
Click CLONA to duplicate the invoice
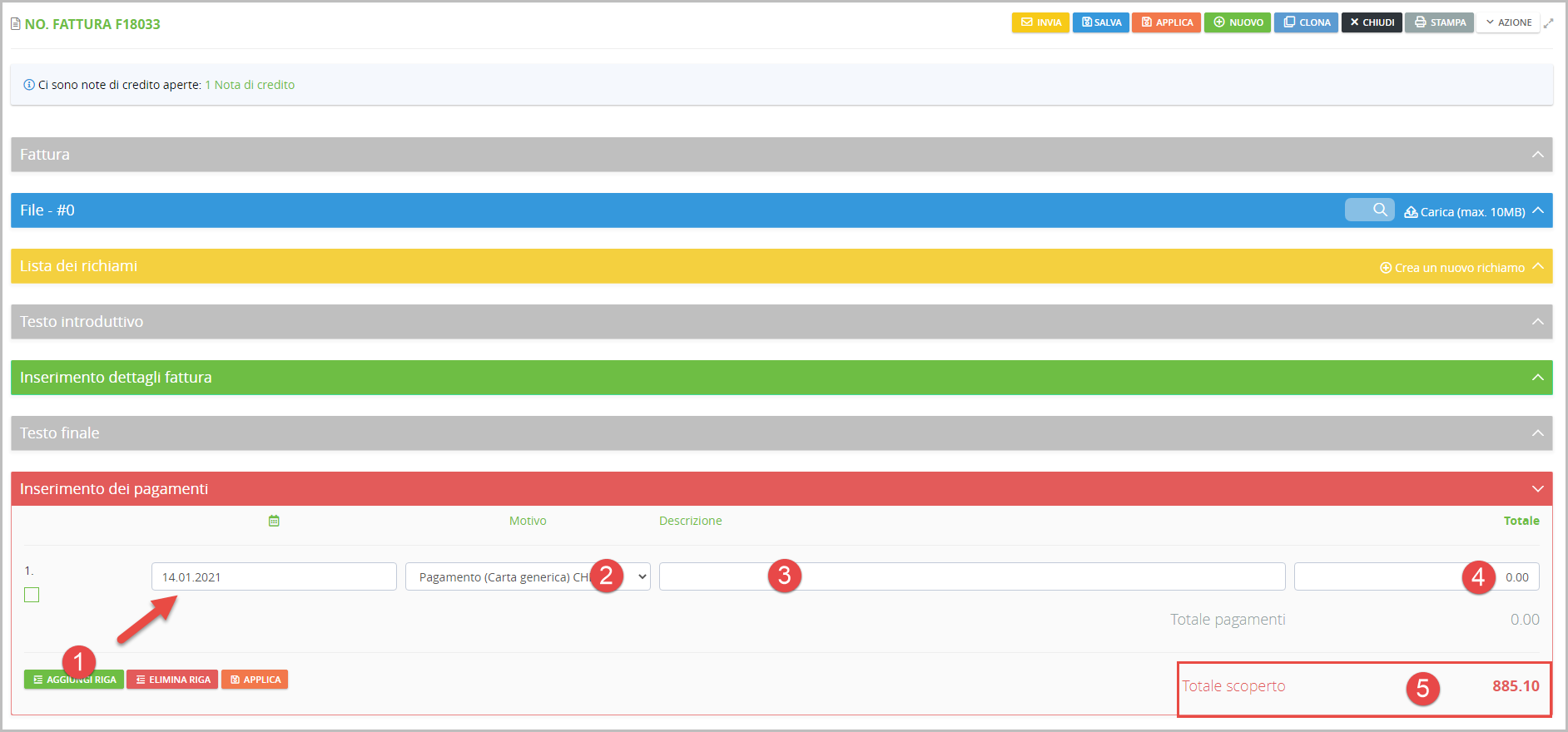(1306, 22)
